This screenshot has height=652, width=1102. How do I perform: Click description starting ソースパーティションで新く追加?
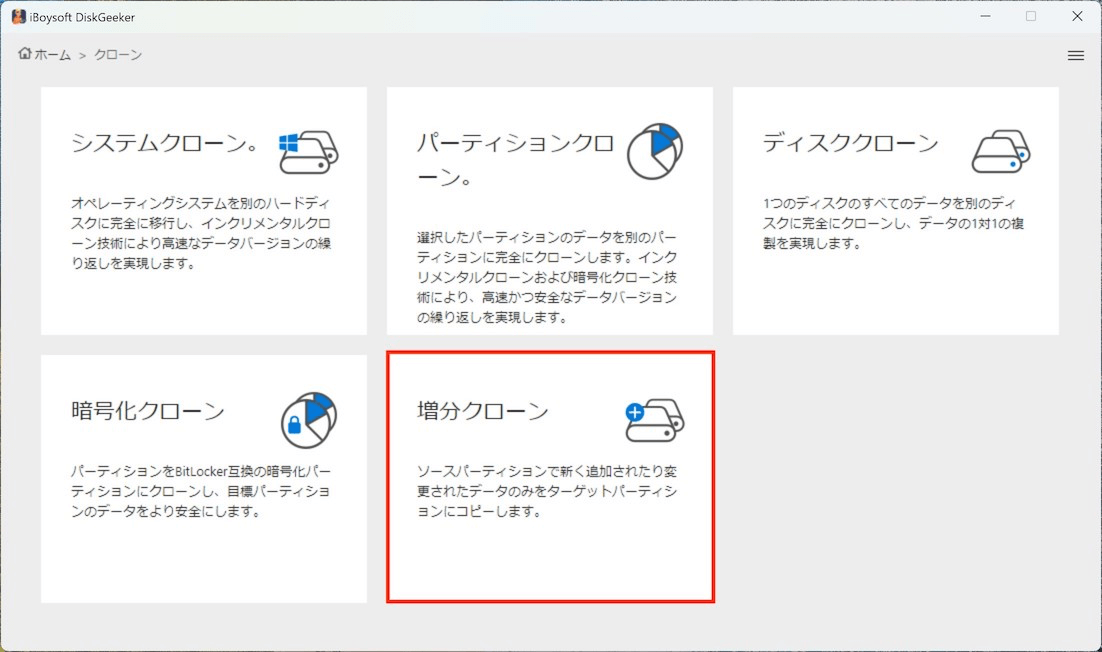547,491
